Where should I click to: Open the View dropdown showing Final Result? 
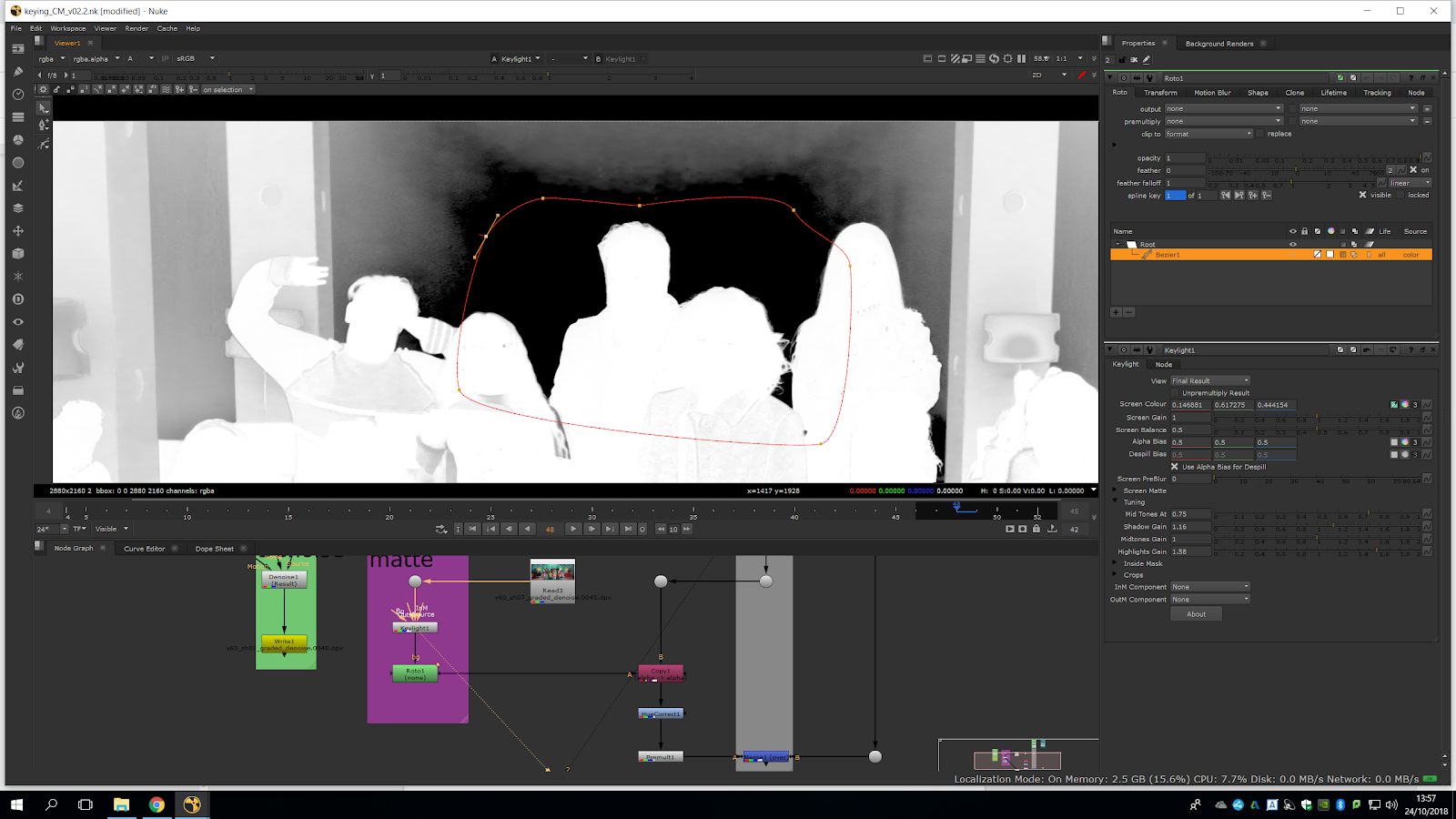[1209, 381]
